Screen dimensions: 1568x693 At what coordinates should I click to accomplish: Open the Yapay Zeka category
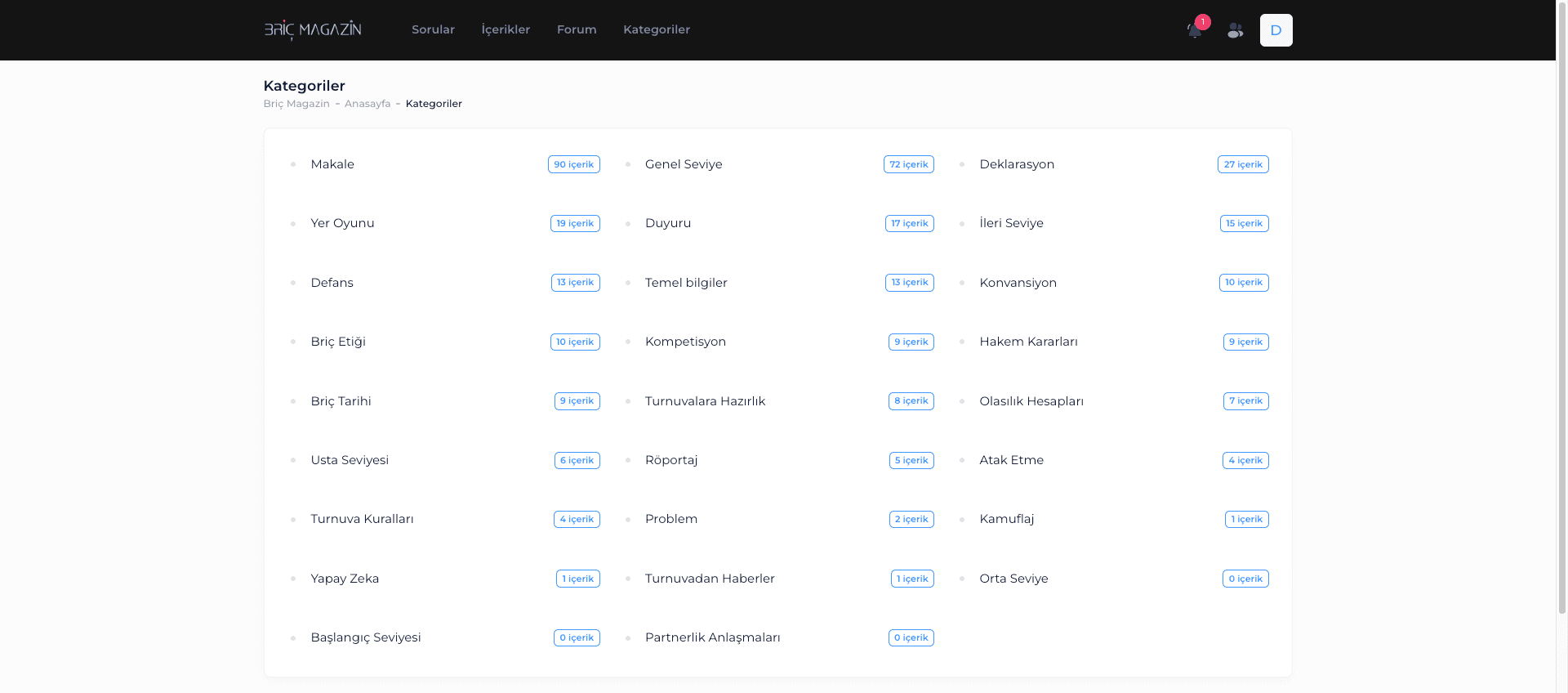pos(345,579)
